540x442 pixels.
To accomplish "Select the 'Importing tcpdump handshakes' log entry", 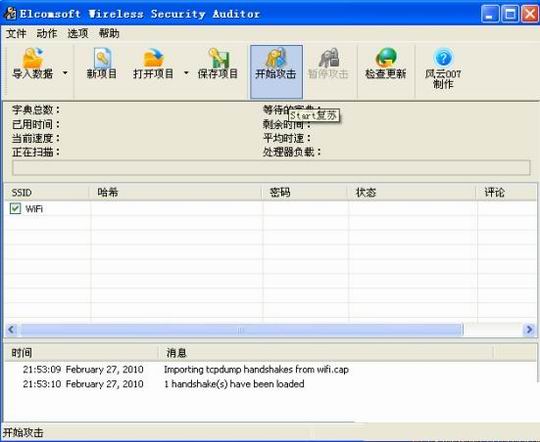I will pos(256,370).
